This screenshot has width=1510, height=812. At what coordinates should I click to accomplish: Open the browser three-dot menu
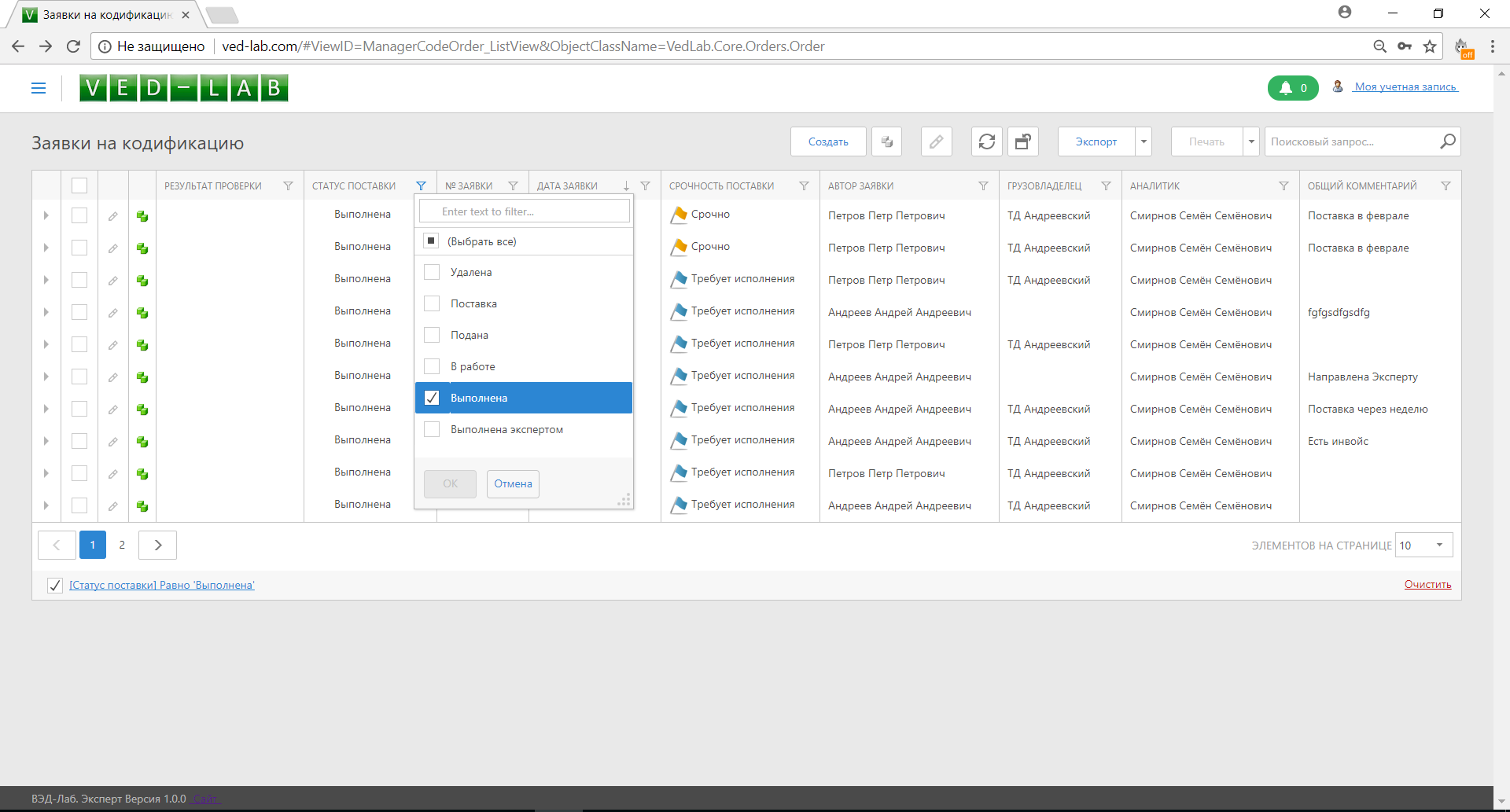coord(1493,46)
